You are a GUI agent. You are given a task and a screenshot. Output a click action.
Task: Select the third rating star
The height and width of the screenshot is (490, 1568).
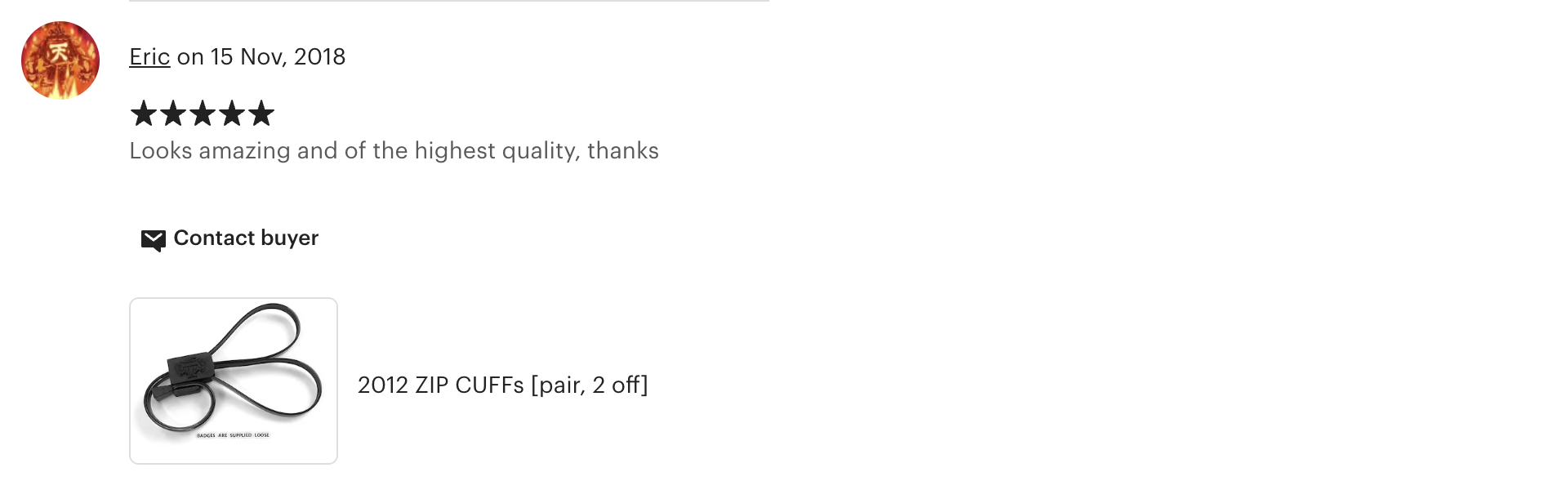point(203,114)
